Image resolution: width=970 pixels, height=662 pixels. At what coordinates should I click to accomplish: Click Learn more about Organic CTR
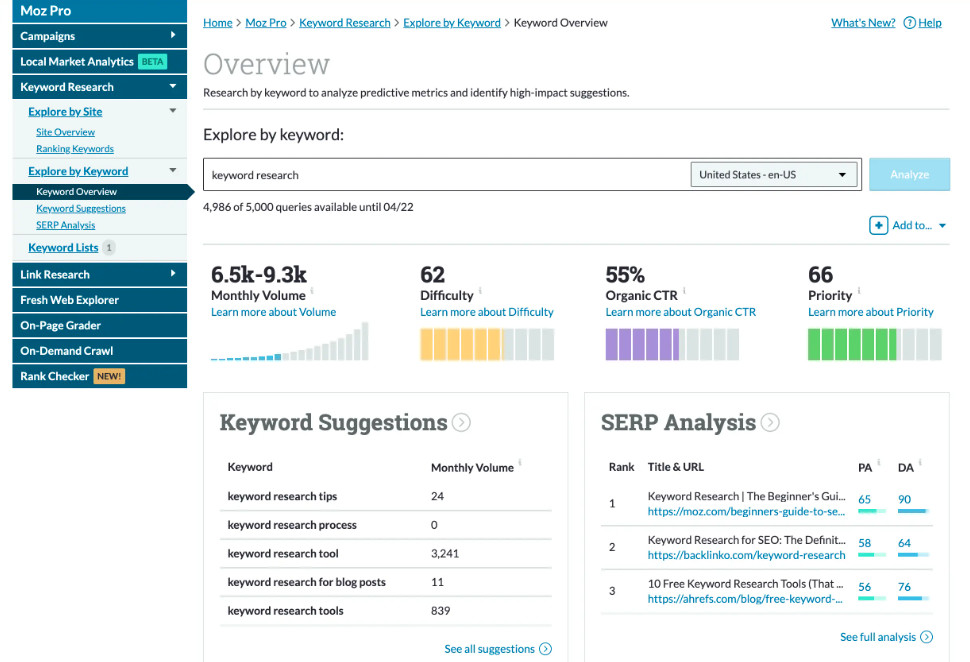pyautogui.click(x=680, y=312)
